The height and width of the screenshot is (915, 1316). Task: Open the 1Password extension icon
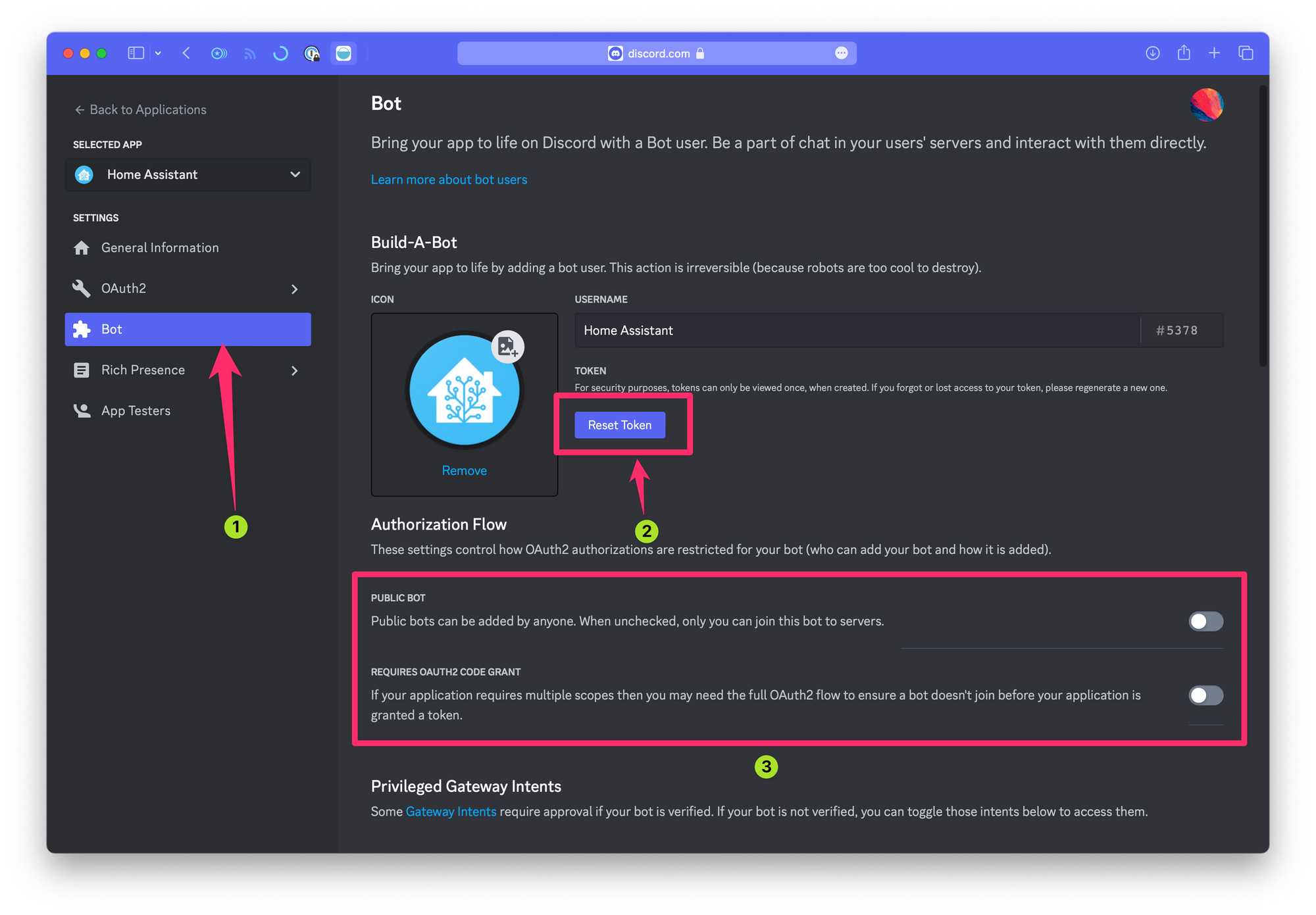(x=312, y=53)
